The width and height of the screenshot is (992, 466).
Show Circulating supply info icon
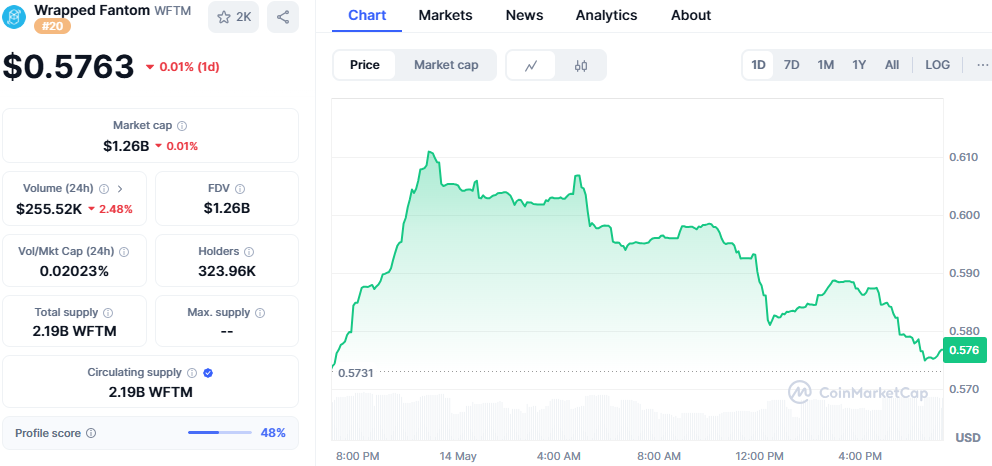point(192,373)
